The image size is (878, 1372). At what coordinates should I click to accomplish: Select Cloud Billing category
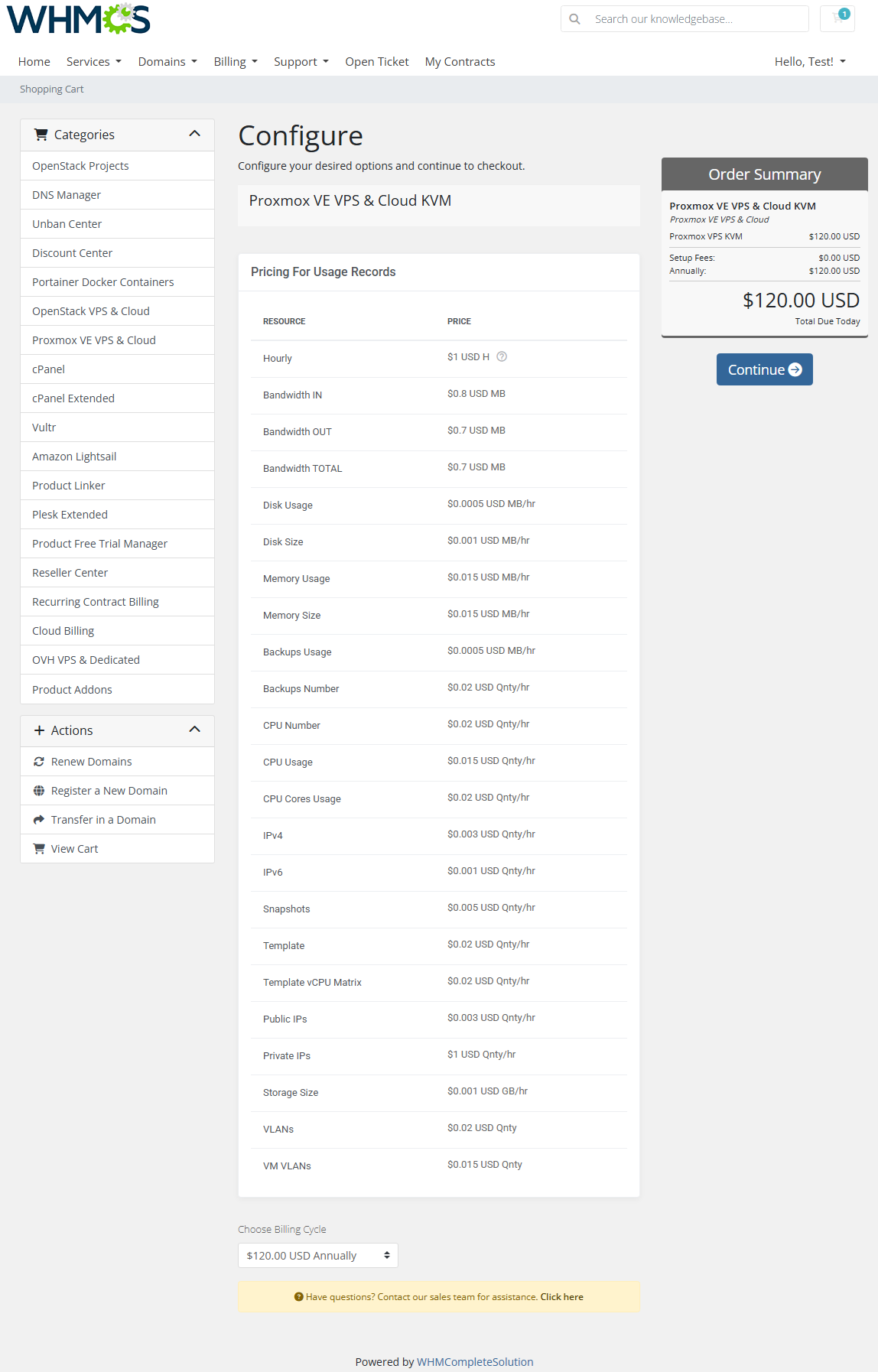coord(117,631)
